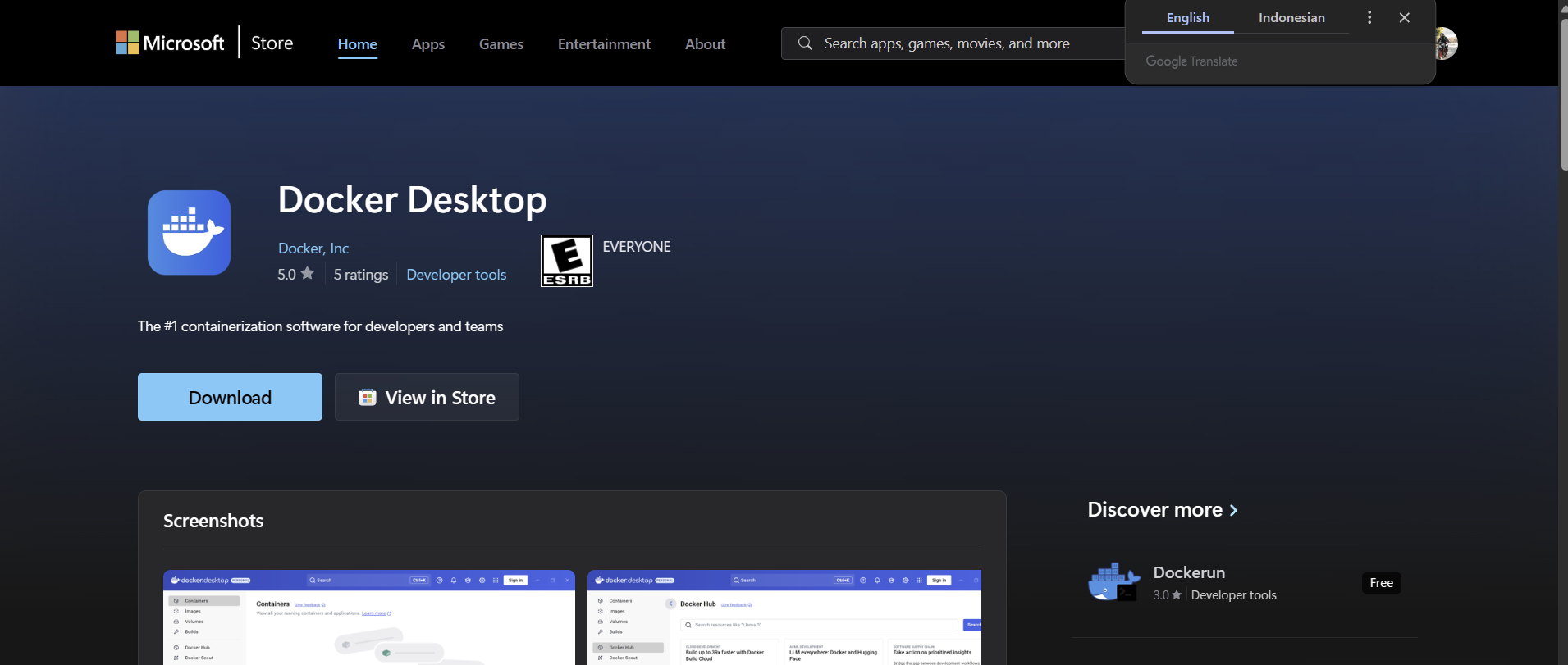The height and width of the screenshot is (665, 1568).
Task: Open the Developer tools category link
Action: tap(456, 275)
